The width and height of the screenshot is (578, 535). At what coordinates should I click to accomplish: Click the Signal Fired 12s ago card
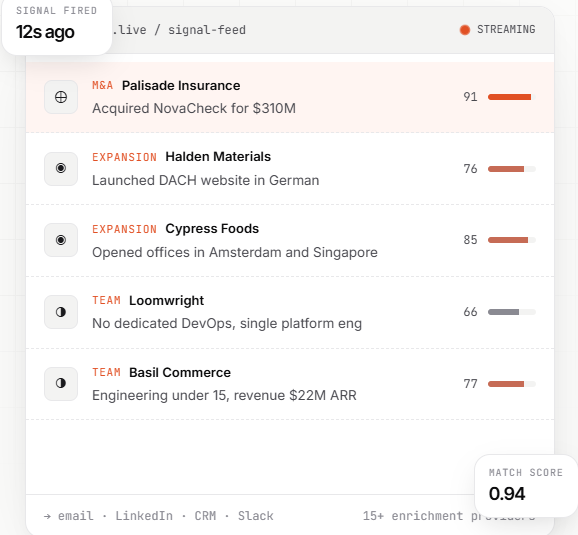[x=57, y=26]
